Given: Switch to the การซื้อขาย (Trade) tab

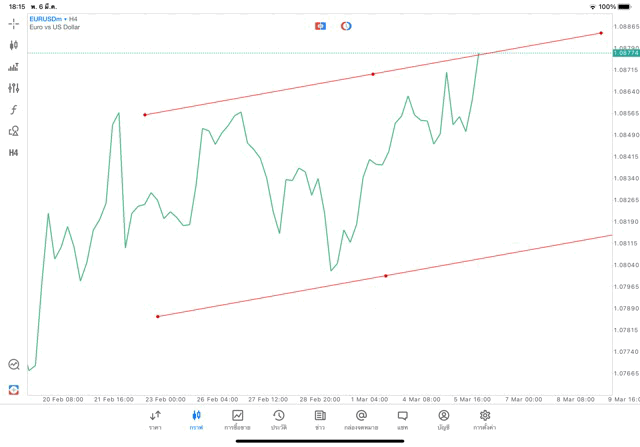Looking at the screenshot, I should point(237,419).
